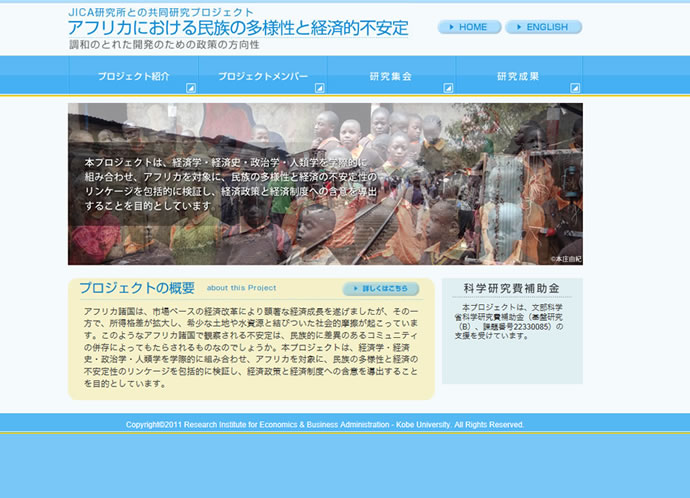This screenshot has width=690, height=498.
Task: Switch to the ENGLISH version
Action: click(543, 27)
